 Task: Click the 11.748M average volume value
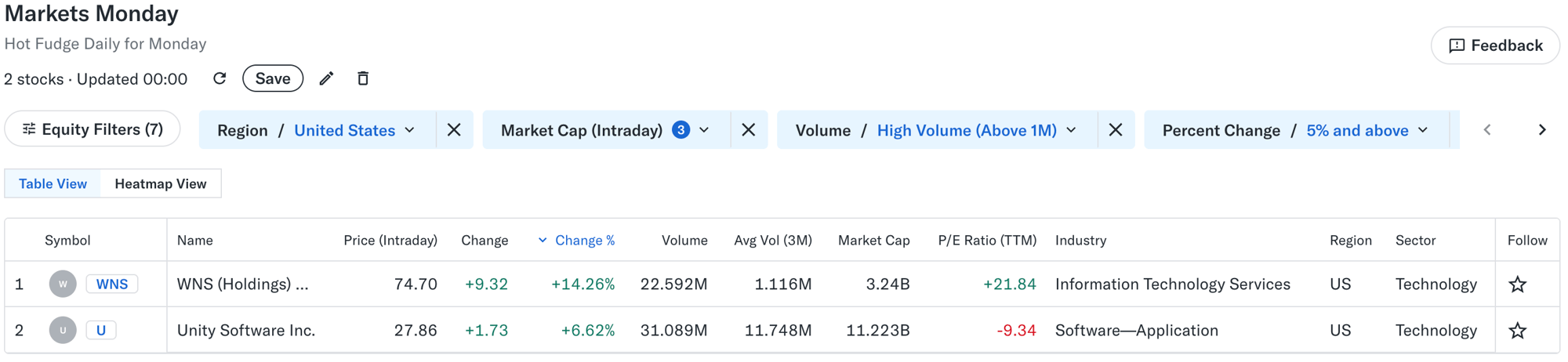coord(779,331)
